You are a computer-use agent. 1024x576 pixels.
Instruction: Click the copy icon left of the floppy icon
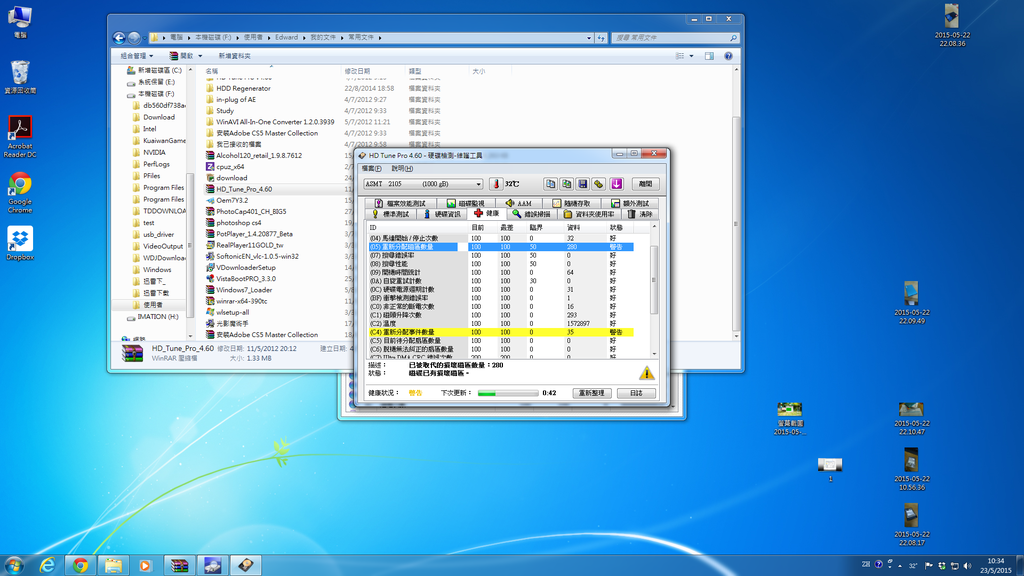[x=566, y=184]
